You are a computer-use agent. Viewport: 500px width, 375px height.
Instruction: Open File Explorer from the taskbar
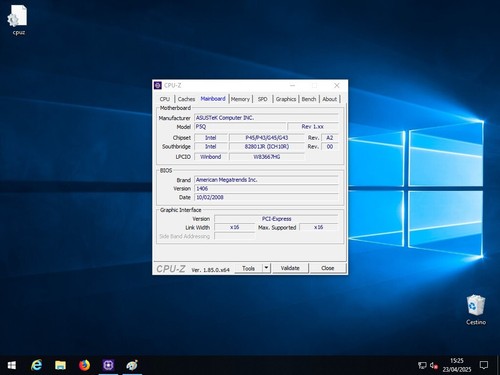pos(60,365)
